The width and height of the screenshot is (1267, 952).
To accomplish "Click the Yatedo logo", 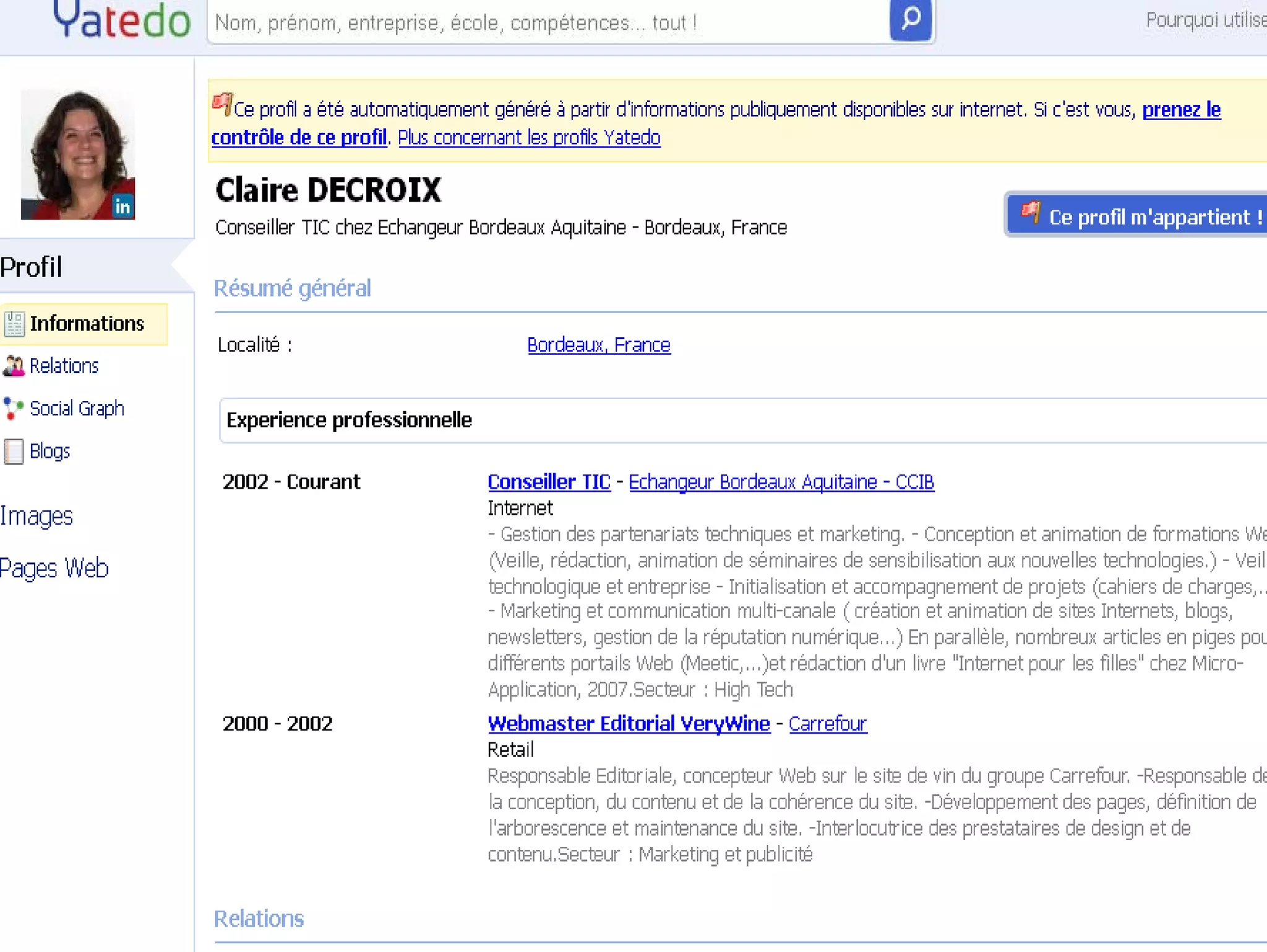I will coord(122,20).
